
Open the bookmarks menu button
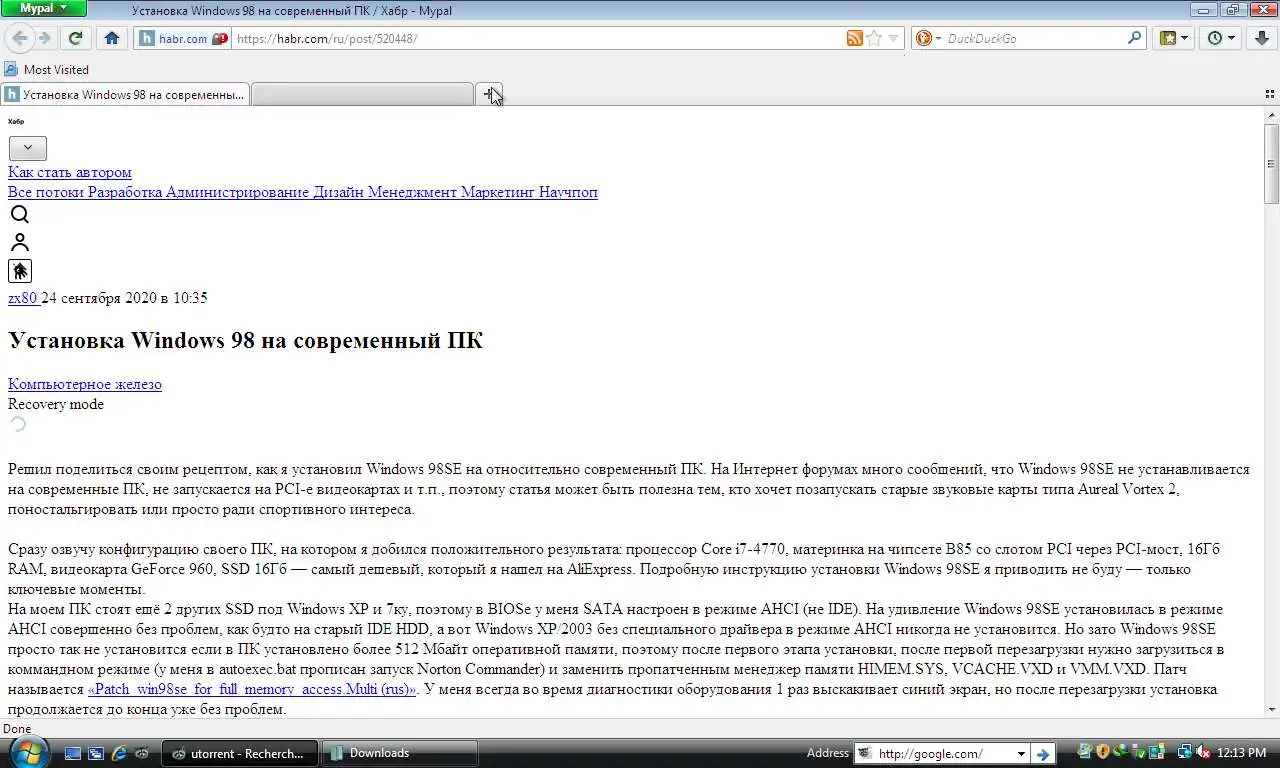click(x=1174, y=38)
